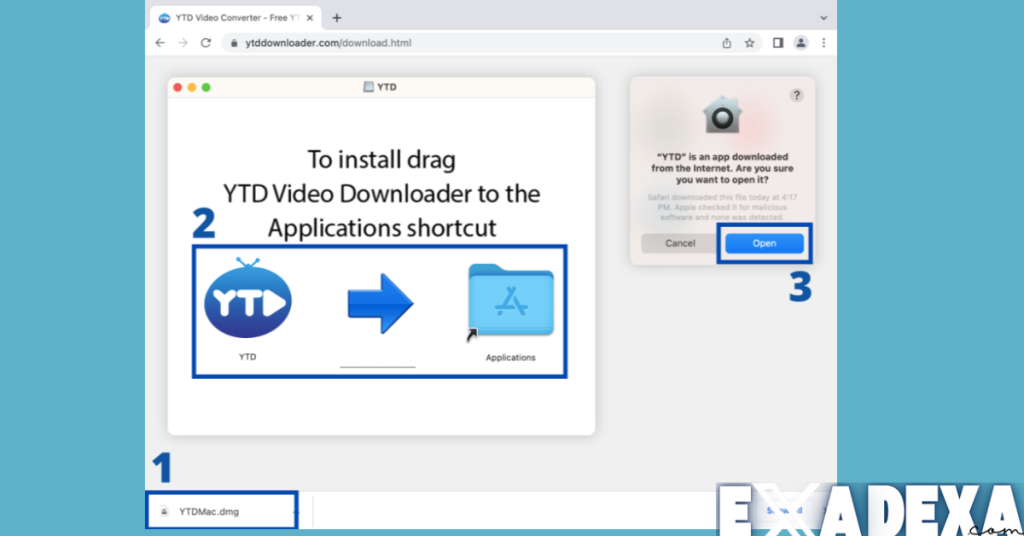1024x536 pixels.
Task: Zoom the YTD installer window
Action: (x=206, y=87)
